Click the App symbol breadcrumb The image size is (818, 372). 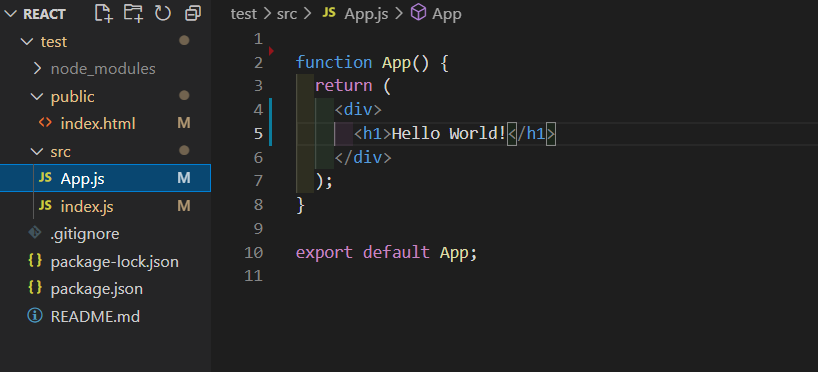click(447, 14)
